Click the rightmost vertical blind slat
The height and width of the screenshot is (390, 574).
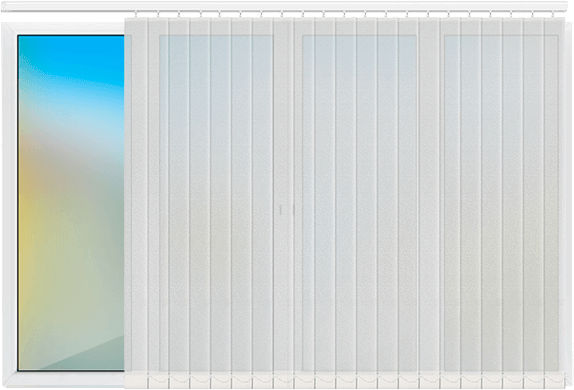pos(554,197)
